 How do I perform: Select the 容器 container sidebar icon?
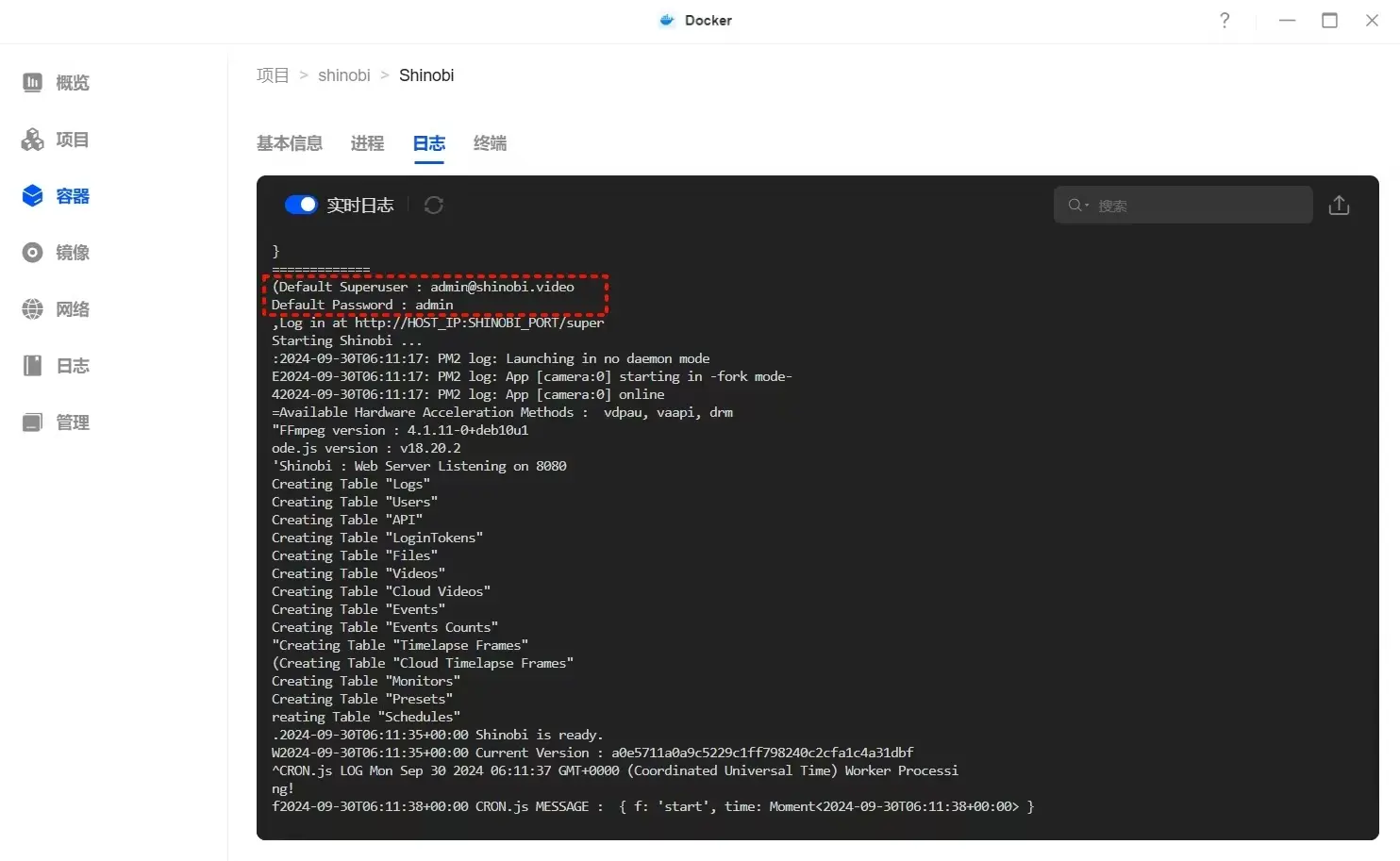(x=33, y=196)
